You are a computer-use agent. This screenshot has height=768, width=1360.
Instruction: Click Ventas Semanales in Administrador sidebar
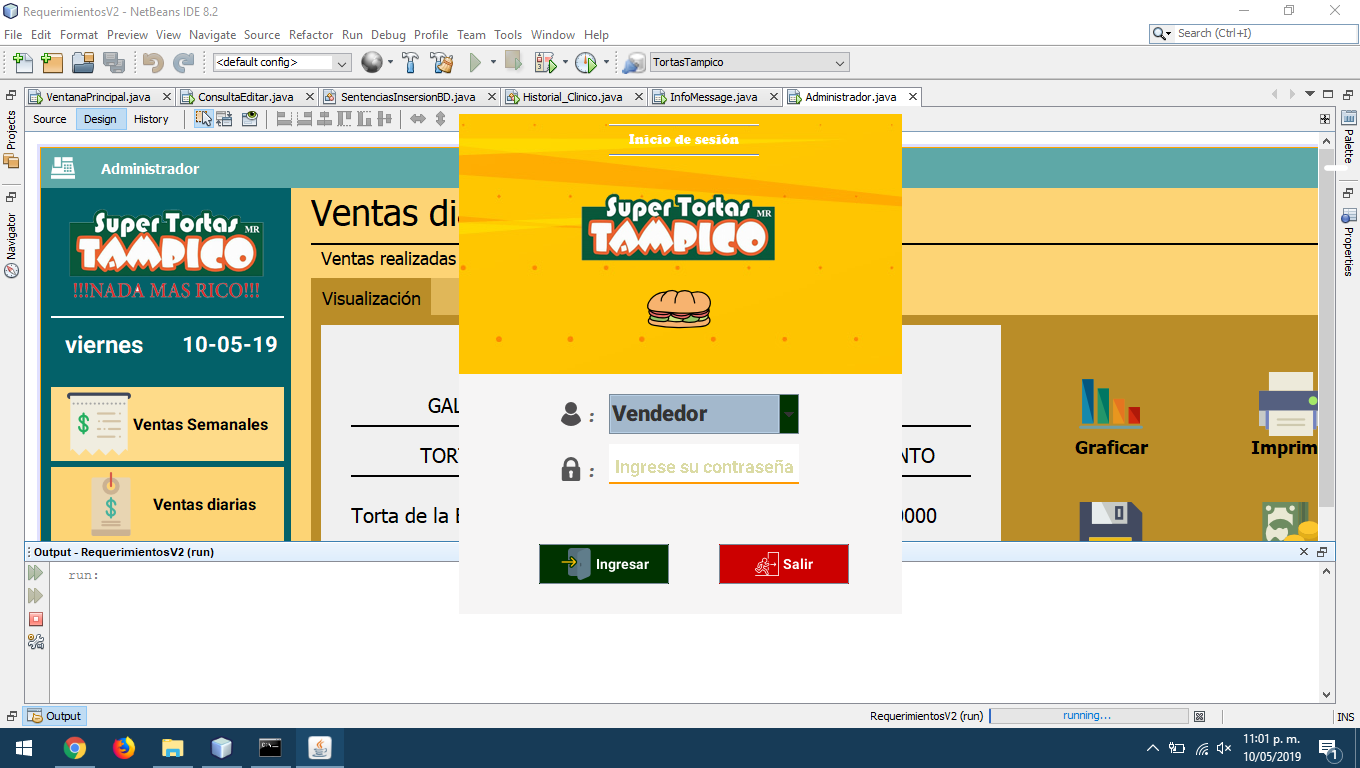click(x=168, y=424)
